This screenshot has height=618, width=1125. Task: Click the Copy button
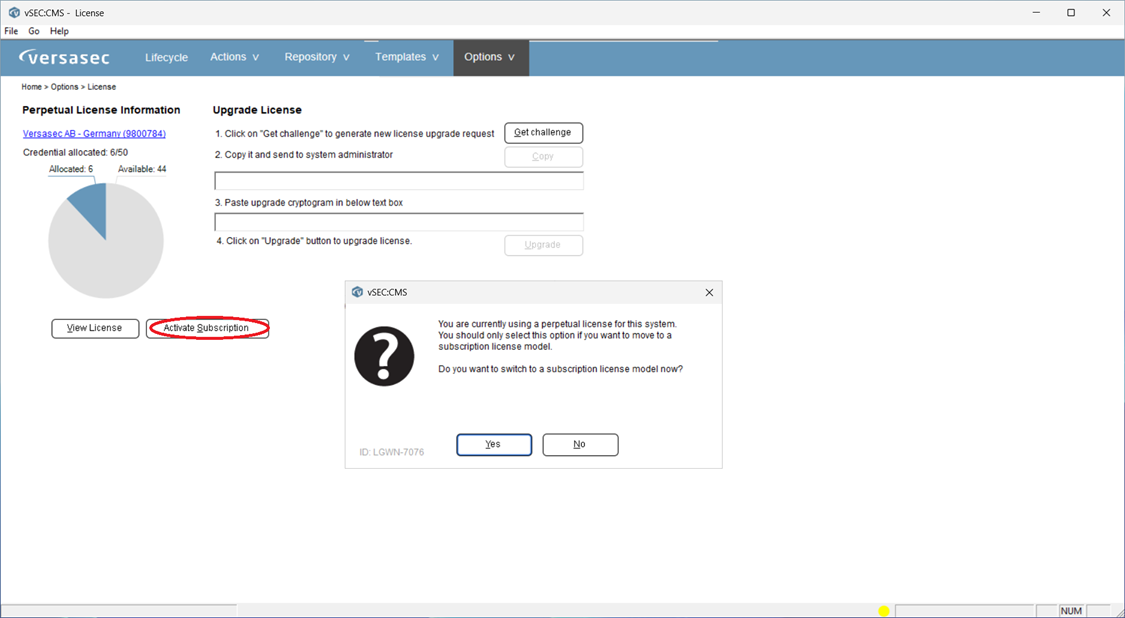544,156
